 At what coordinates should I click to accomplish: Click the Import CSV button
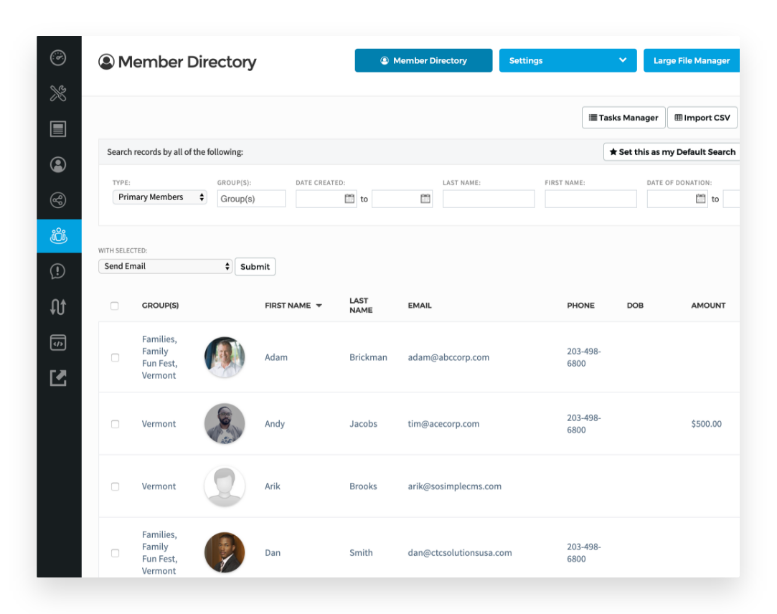pyautogui.click(x=702, y=118)
